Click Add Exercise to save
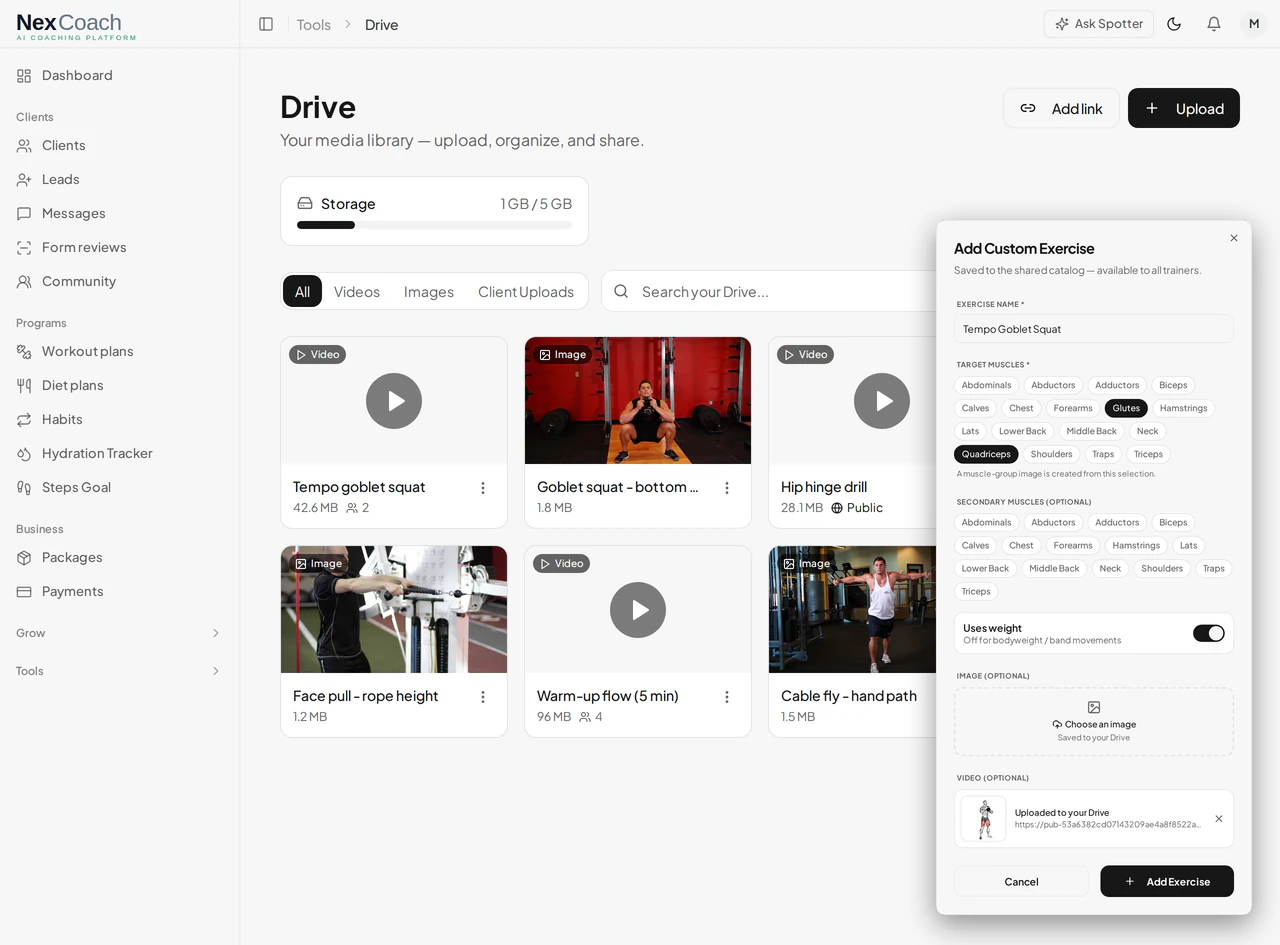 coord(1167,881)
